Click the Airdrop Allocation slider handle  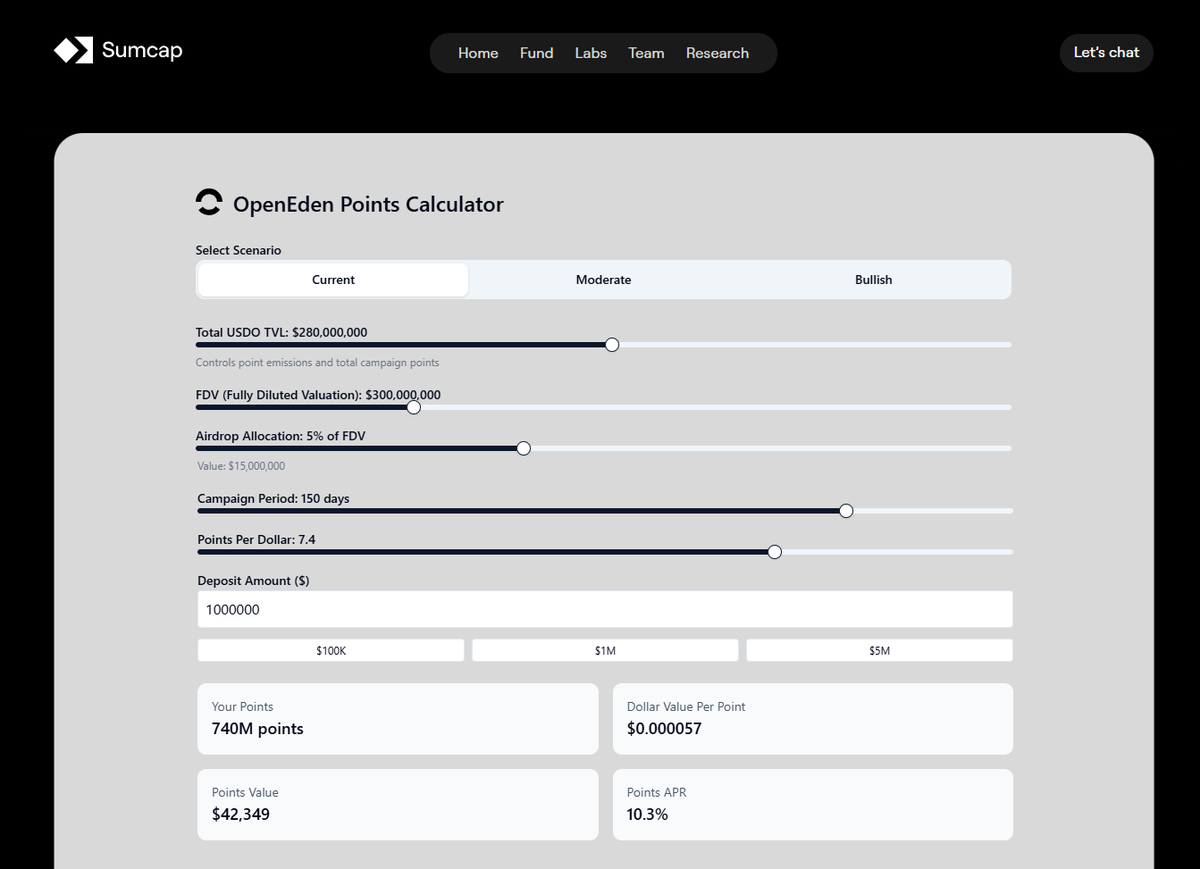[x=523, y=448]
